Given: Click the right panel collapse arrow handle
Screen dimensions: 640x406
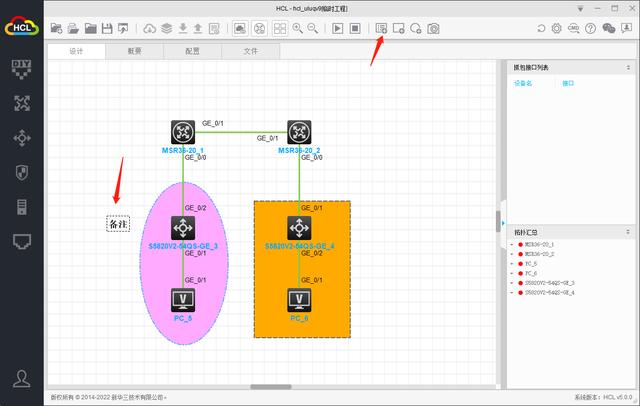Looking at the screenshot, I should click(503, 223).
